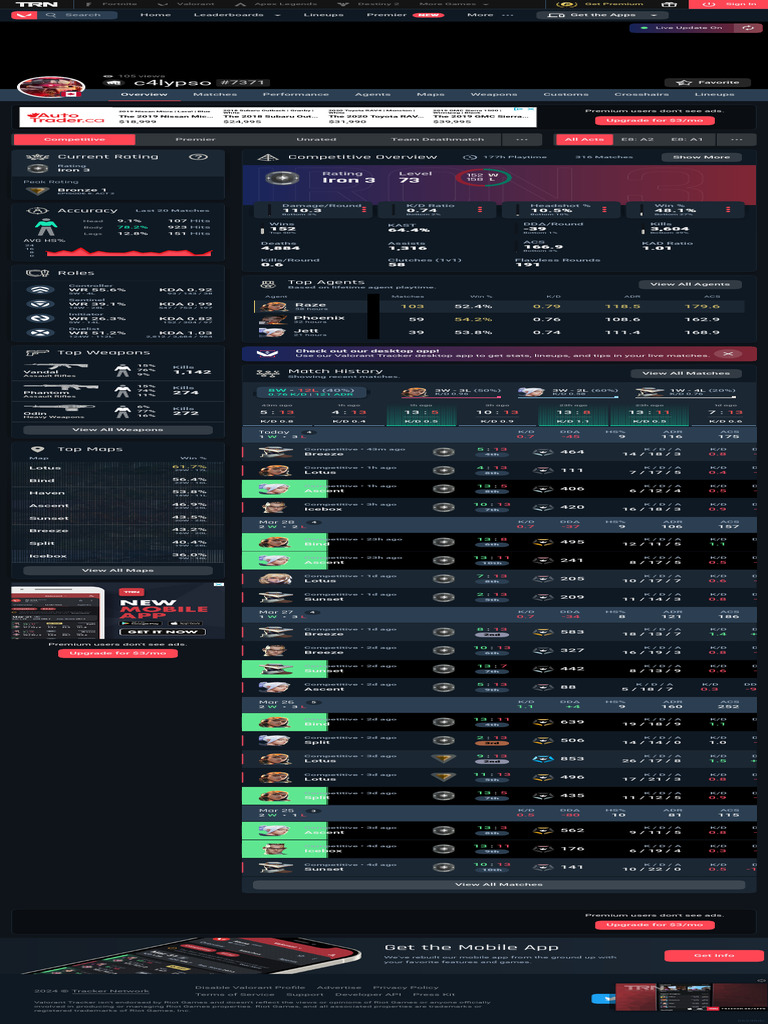Close the desktop app promo banner
This screenshot has height=1024, width=768.
click(728, 353)
